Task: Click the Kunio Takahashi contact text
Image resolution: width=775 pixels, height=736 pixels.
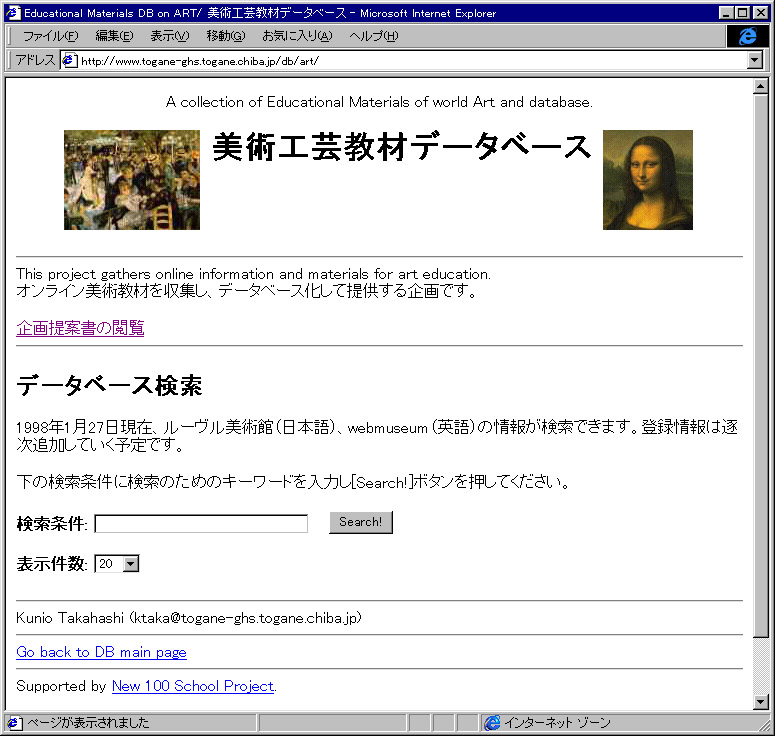Action: click(189, 618)
